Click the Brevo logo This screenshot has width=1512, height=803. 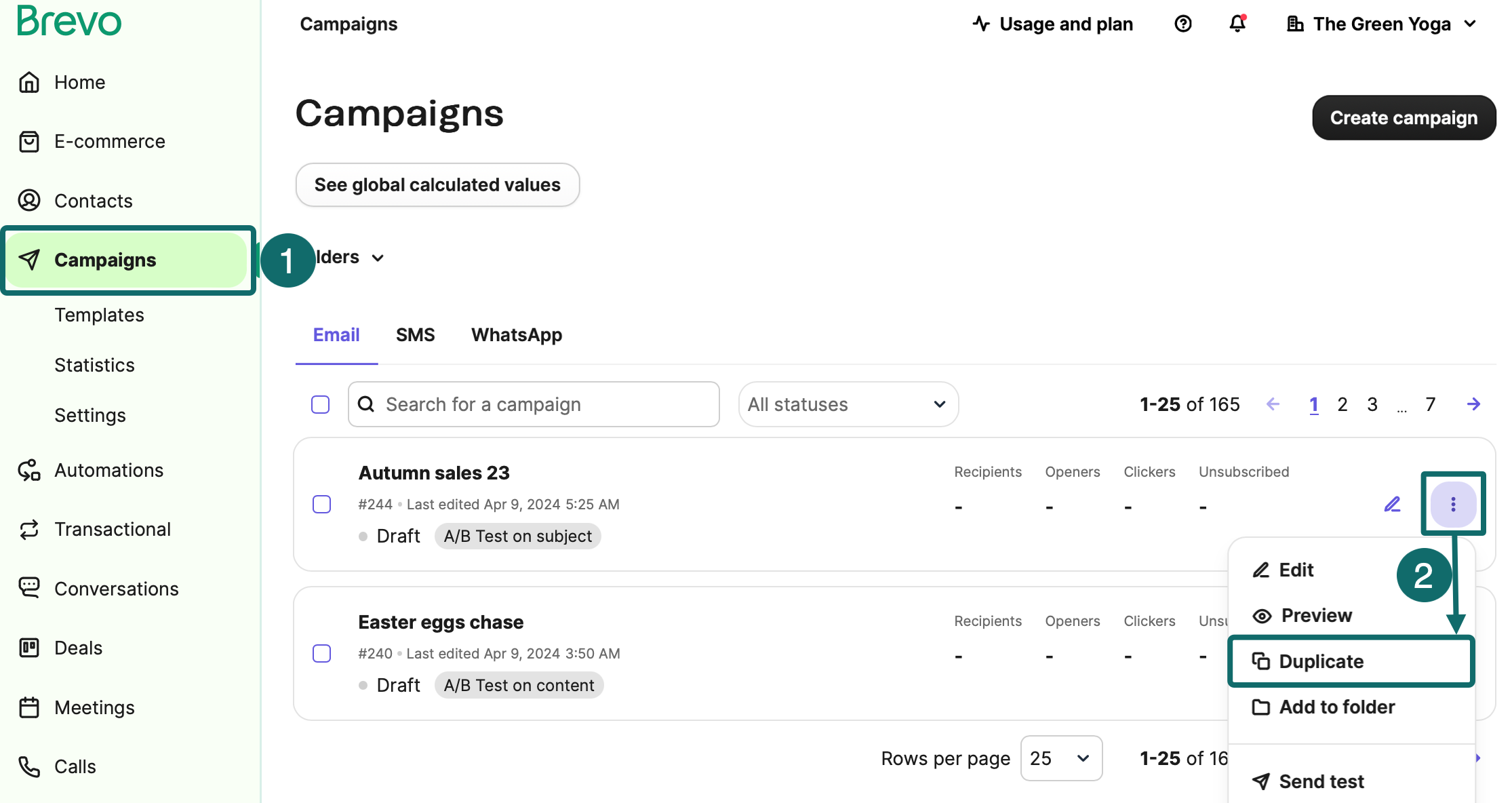(69, 21)
